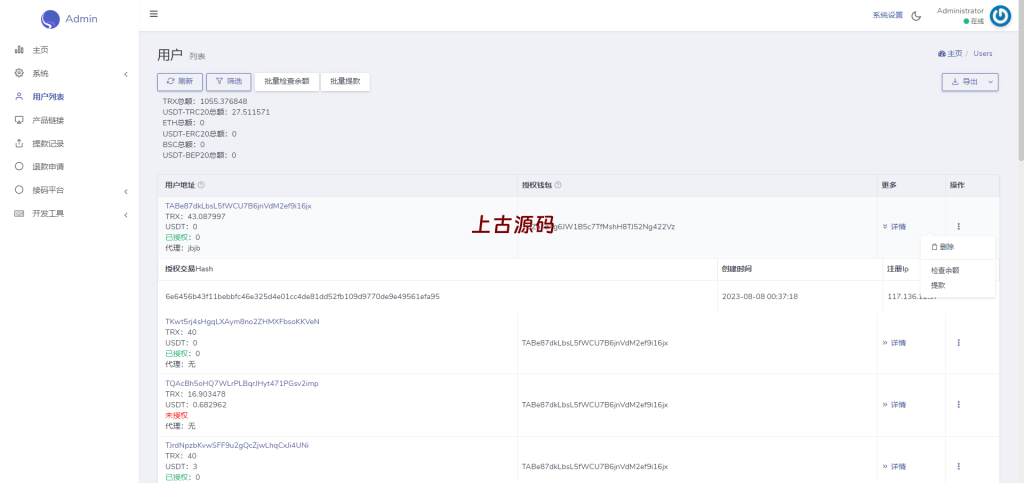
Task: Expand 详情 for TKwt5rj4sHgqLXAym8no2ZHMXFbsoKKVeN row
Action: pos(894,343)
